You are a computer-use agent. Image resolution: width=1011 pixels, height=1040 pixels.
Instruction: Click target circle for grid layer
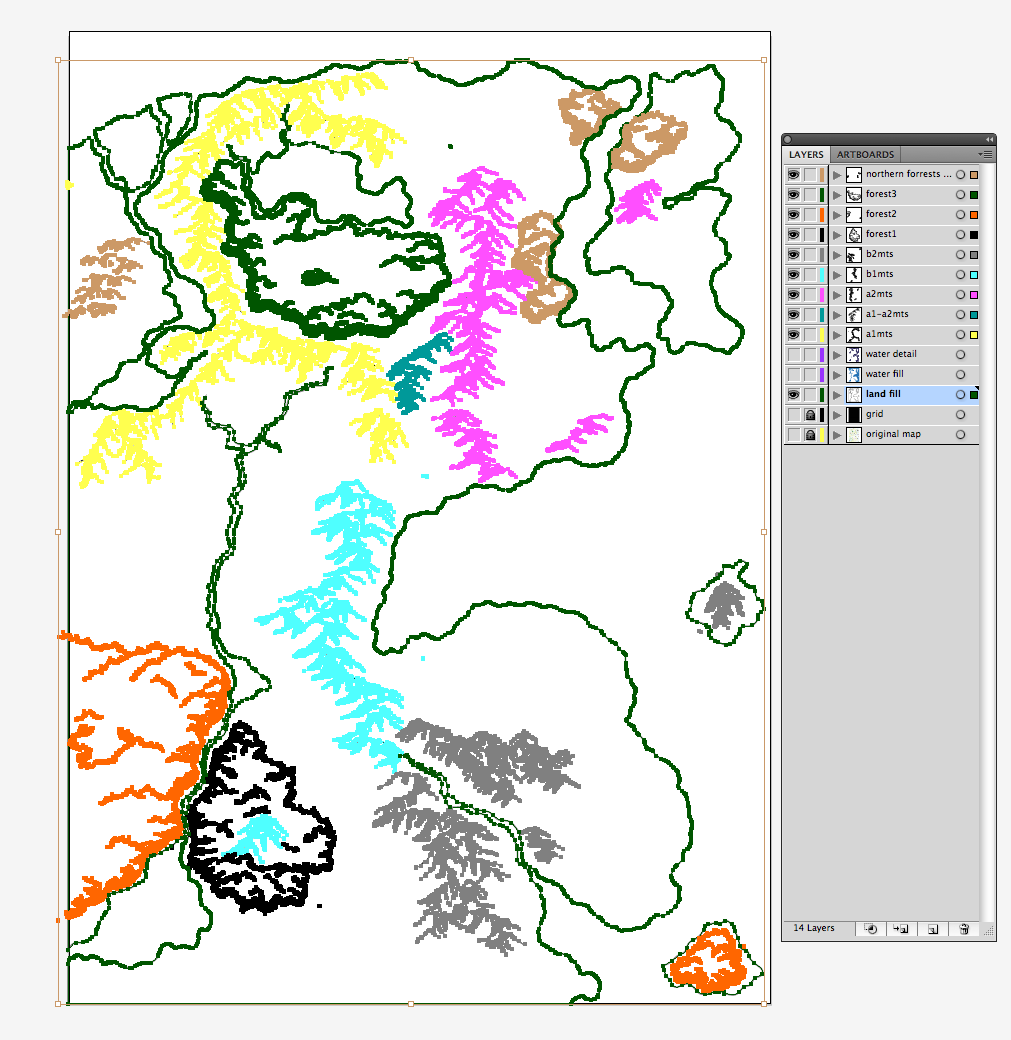[960, 415]
